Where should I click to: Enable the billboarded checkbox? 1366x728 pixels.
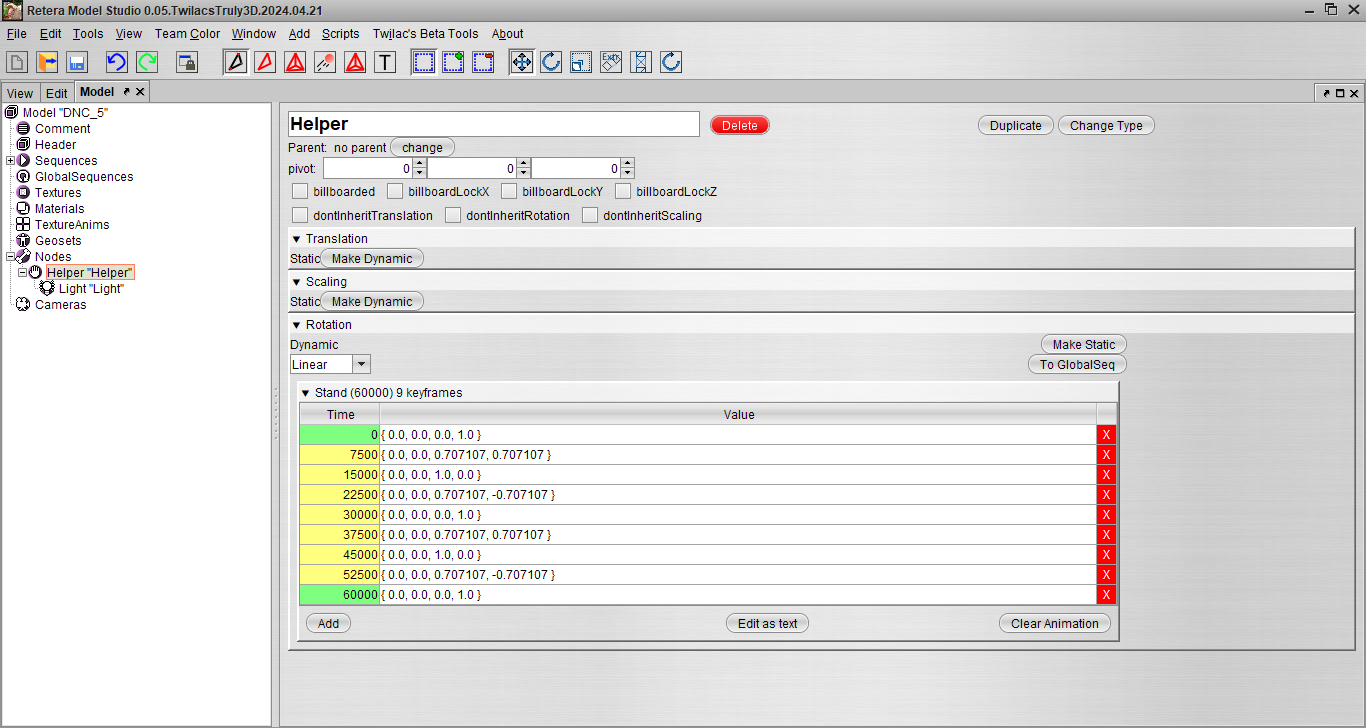pyautogui.click(x=300, y=191)
